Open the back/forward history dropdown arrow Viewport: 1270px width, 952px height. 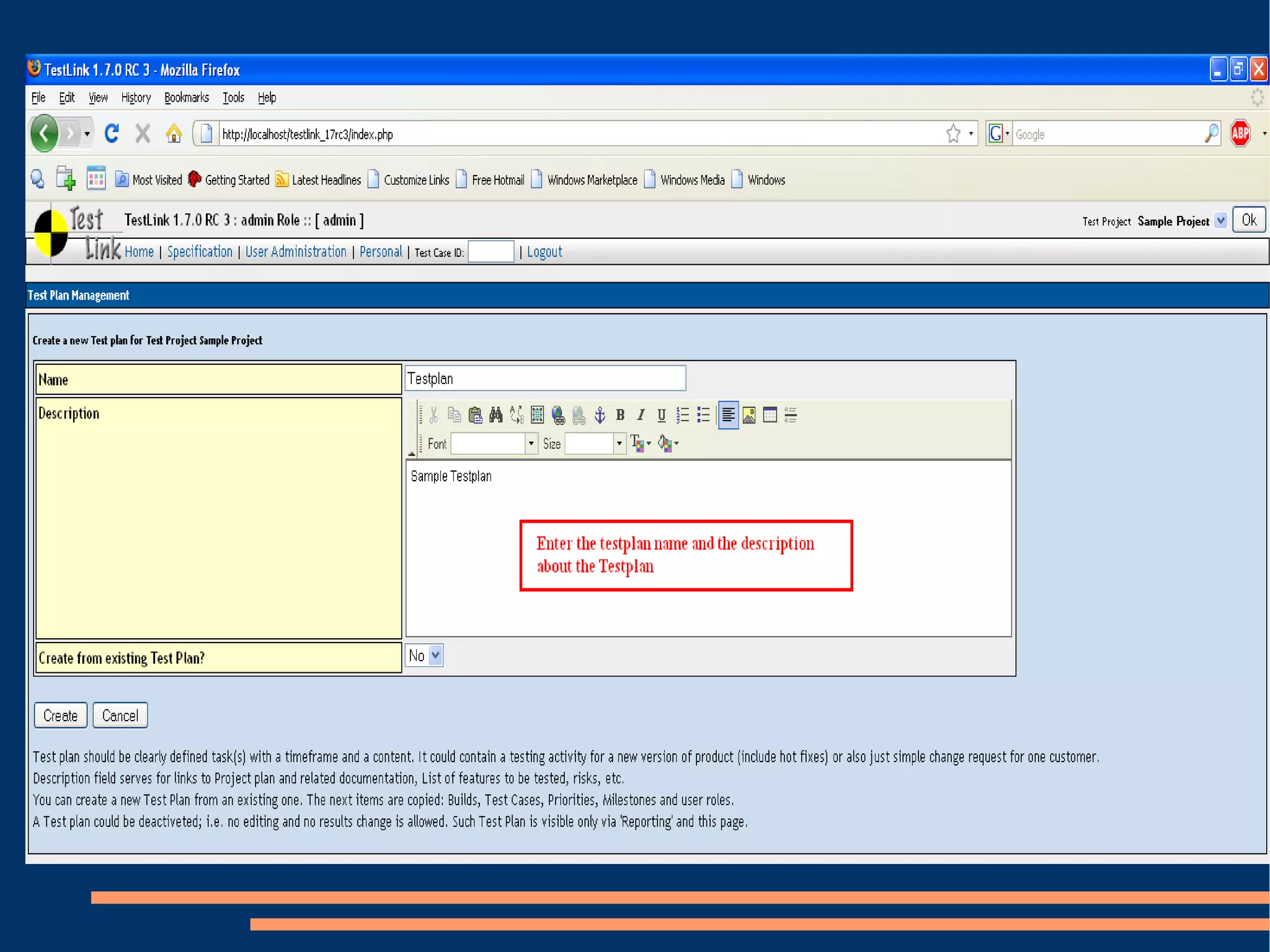click(87, 134)
